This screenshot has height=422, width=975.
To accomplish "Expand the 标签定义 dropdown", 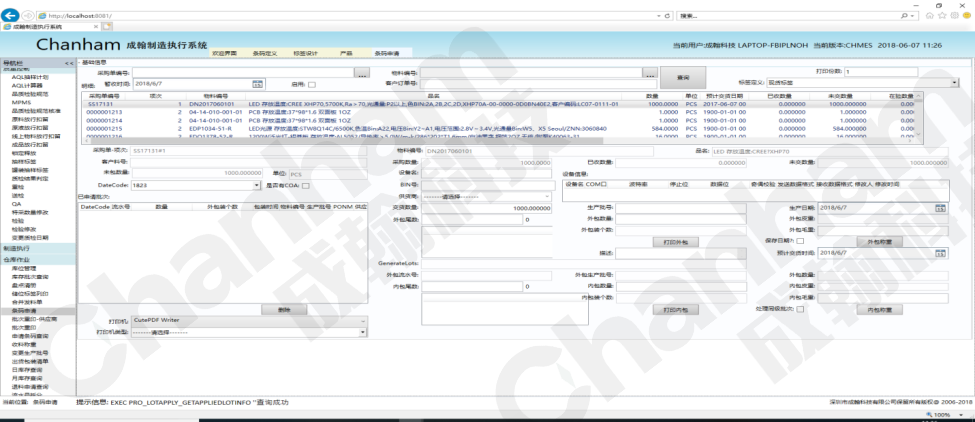I will (956, 84).
